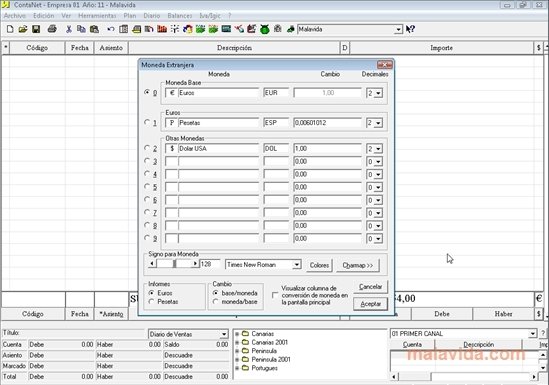This screenshot has height=385, width=549.
Task: Select empty currency radio button 3
Action: coord(147,161)
